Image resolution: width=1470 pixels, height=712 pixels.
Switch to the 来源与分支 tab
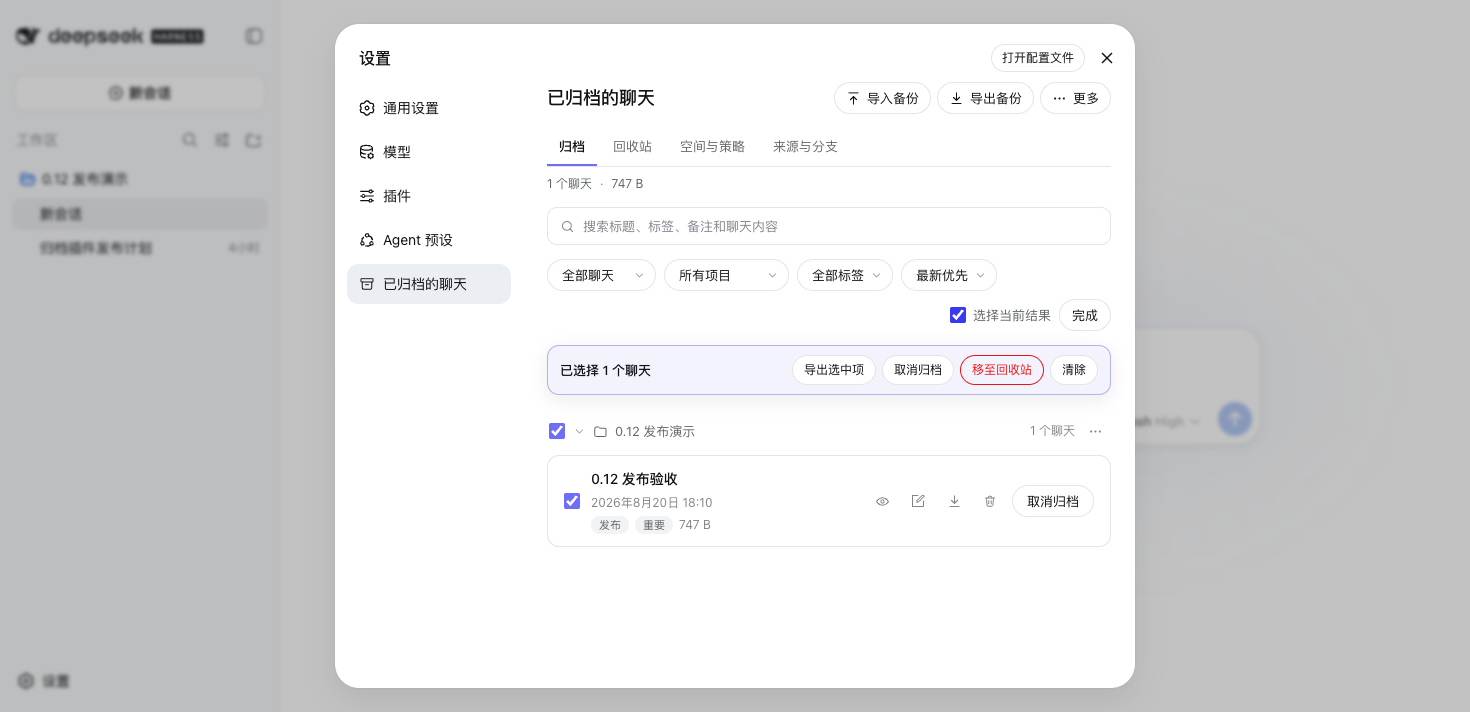point(805,147)
